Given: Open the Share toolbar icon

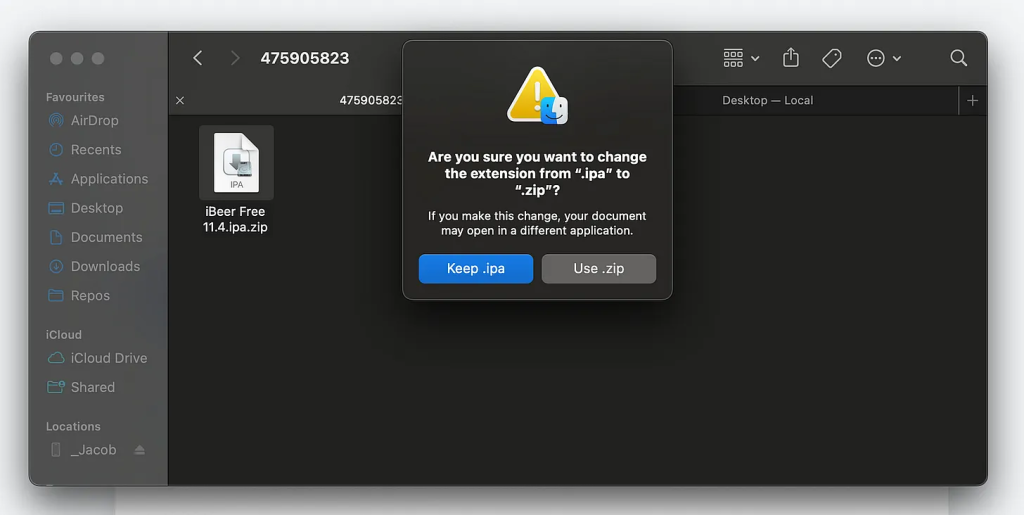Looking at the screenshot, I should (x=791, y=58).
